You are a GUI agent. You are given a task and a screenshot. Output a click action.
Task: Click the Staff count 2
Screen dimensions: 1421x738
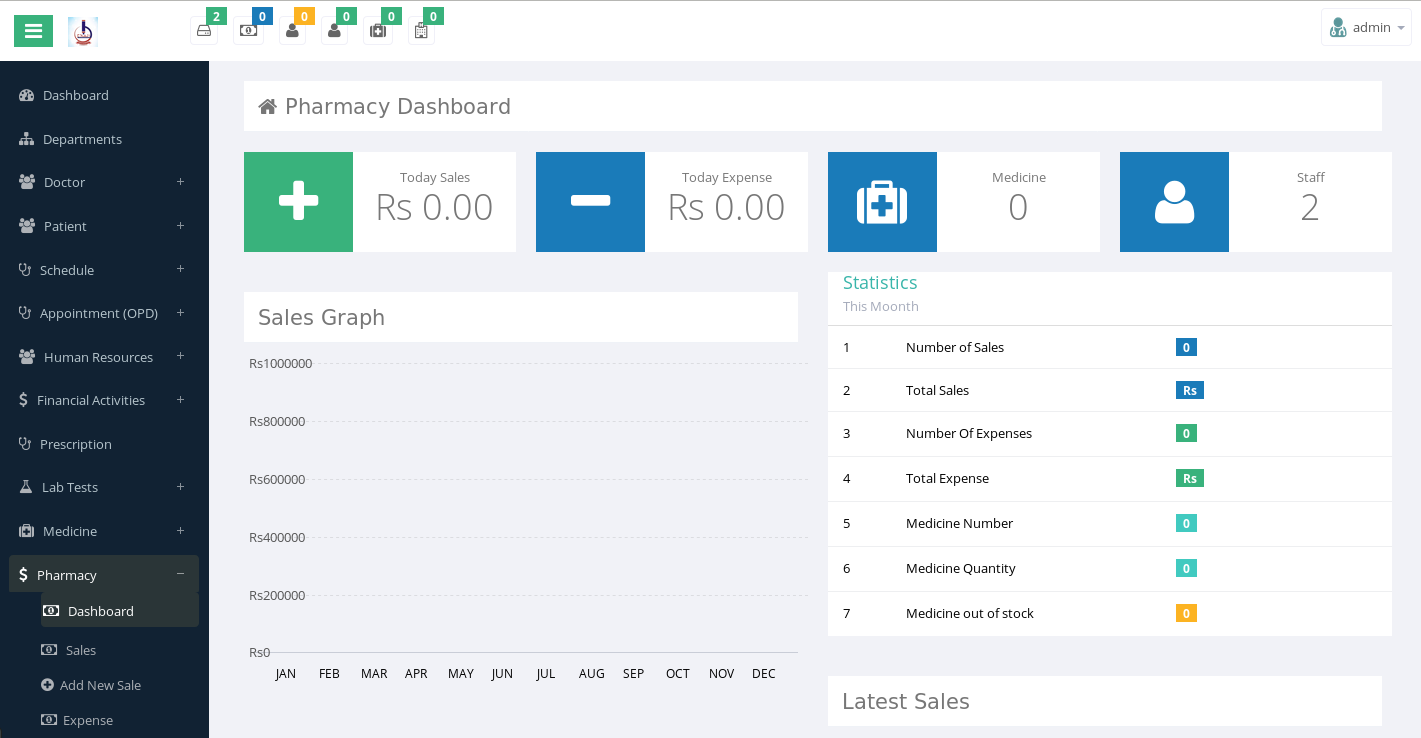point(1310,207)
